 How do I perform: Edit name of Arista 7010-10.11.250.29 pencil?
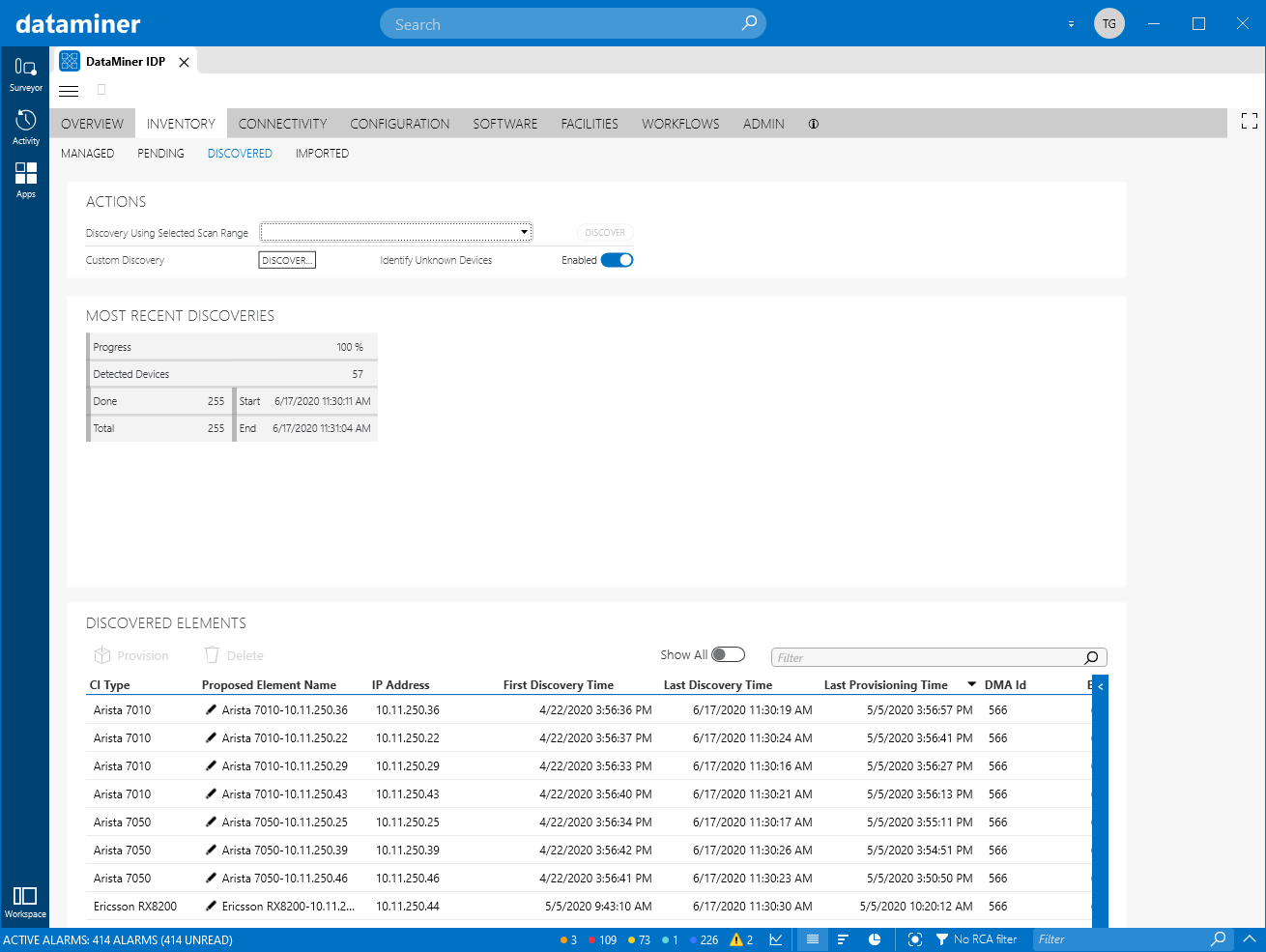[211, 765]
